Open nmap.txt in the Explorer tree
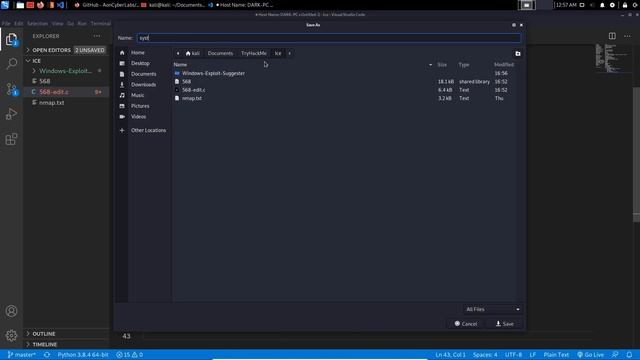Image resolution: width=640 pixels, height=360 pixels. pyautogui.click(x=65, y=102)
